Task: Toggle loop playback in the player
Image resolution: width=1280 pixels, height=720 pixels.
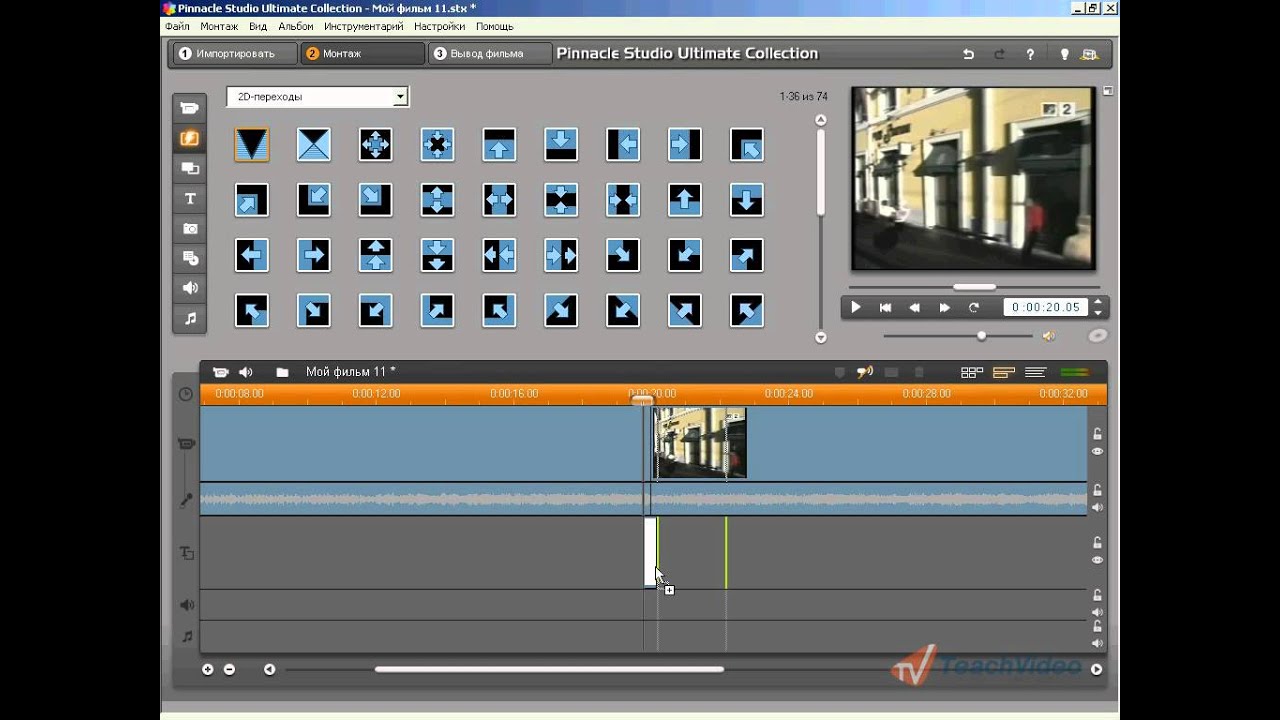Action: 973,308
